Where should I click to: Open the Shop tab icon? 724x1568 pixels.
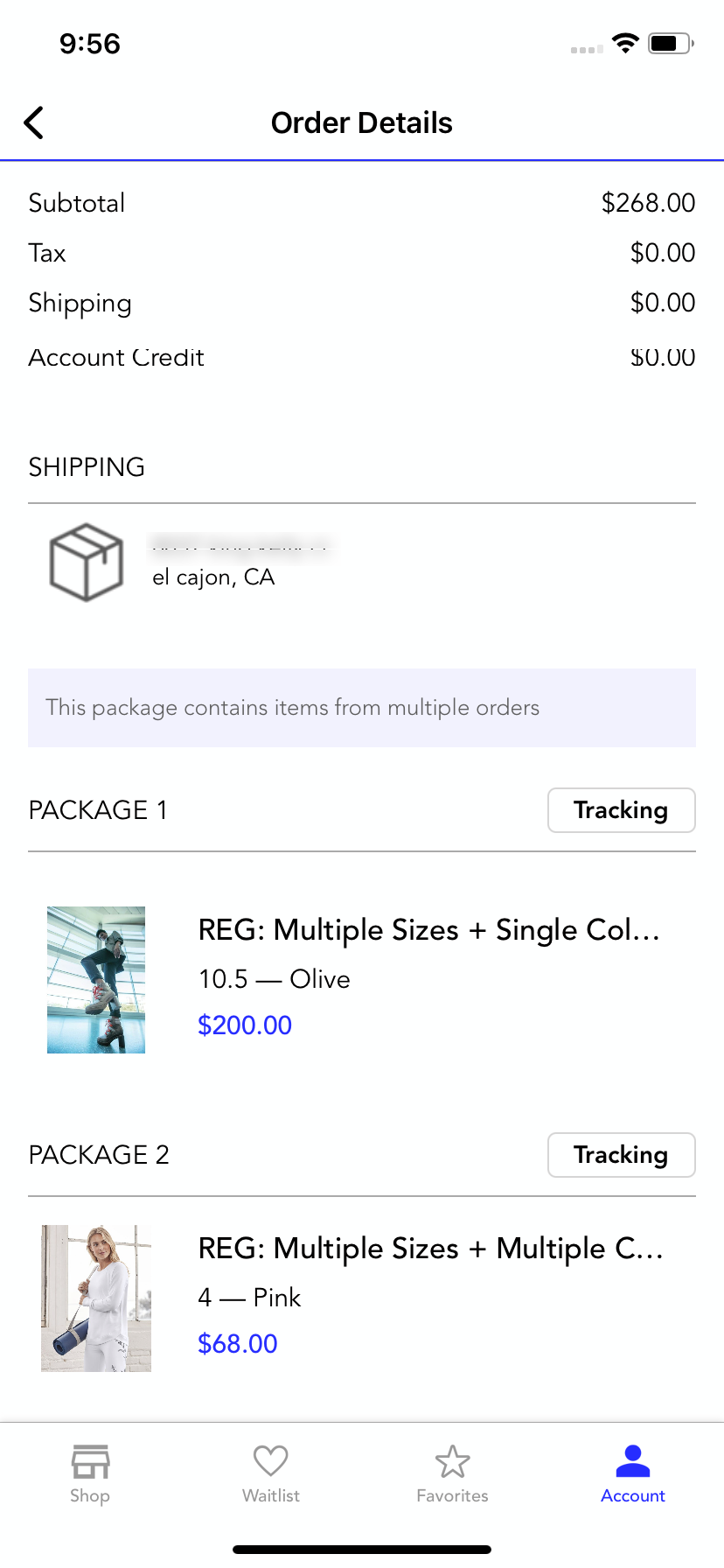pyautogui.click(x=90, y=1461)
